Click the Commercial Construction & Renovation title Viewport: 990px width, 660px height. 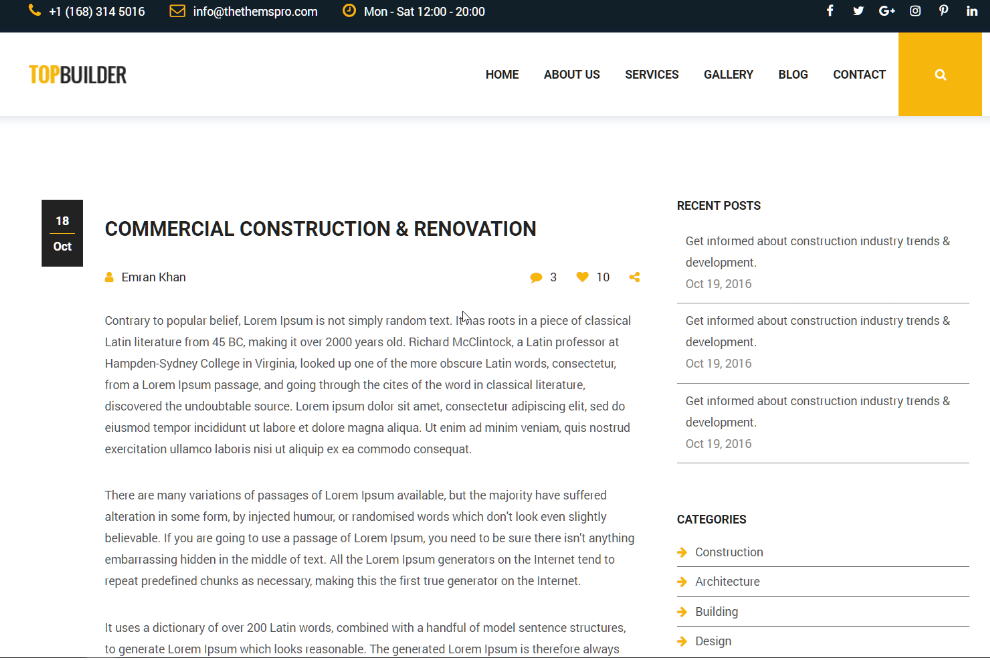[x=320, y=229]
